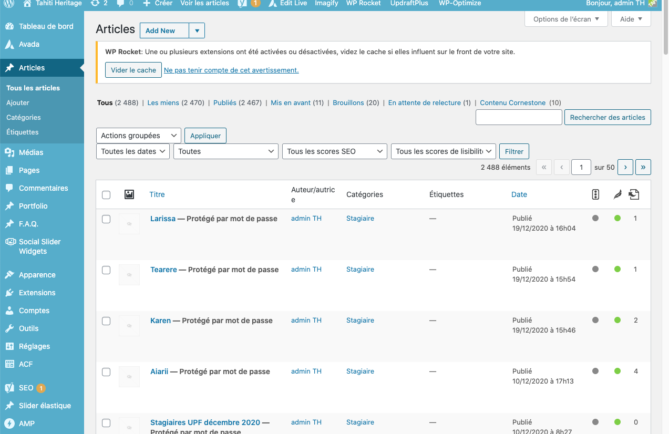Open the Ajouter submenu item

[17, 103]
